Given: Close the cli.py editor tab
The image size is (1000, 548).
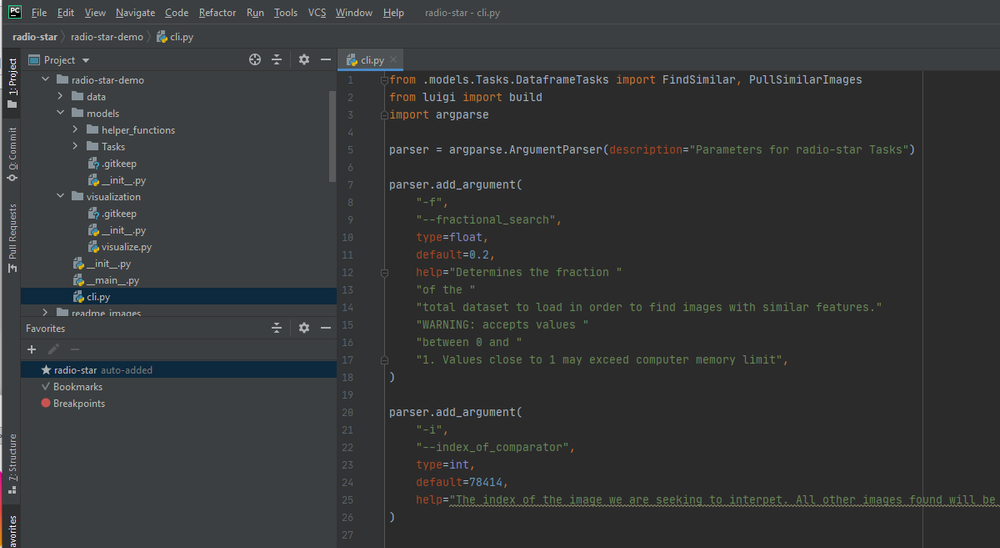Looking at the screenshot, I should tap(393, 59).
